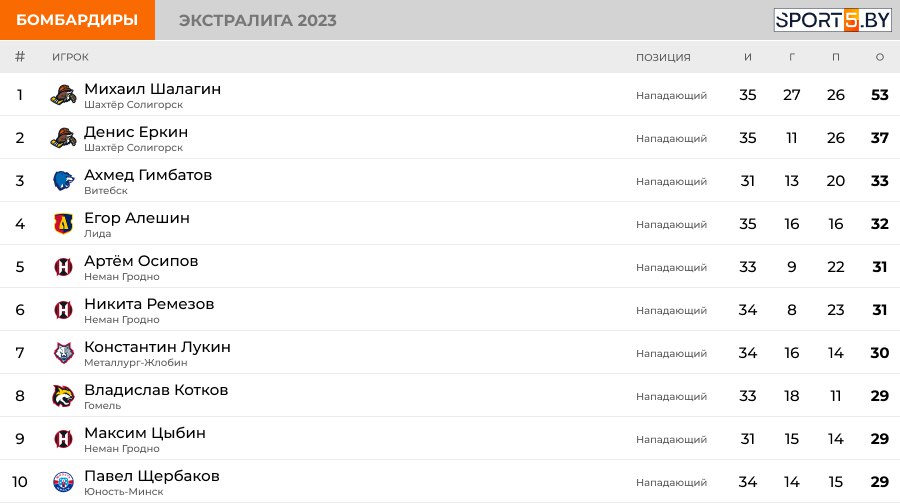Image resolution: width=900 pixels, height=503 pixels.
Task: Open Михаил Шалагин player profile
Action: pos(152,89)
